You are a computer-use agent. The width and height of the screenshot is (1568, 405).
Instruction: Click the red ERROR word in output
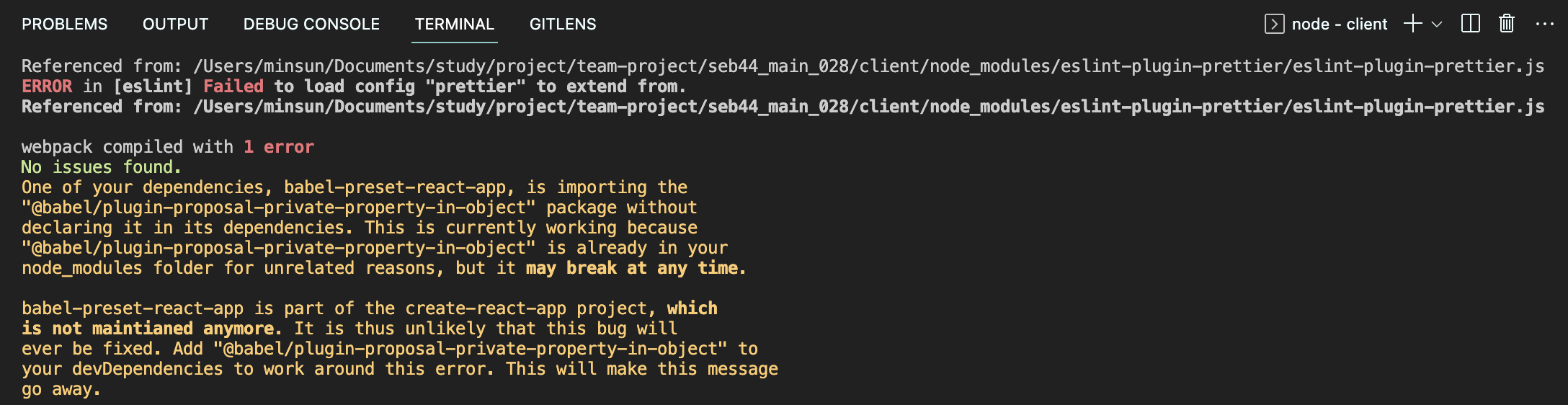click(47, 86)
